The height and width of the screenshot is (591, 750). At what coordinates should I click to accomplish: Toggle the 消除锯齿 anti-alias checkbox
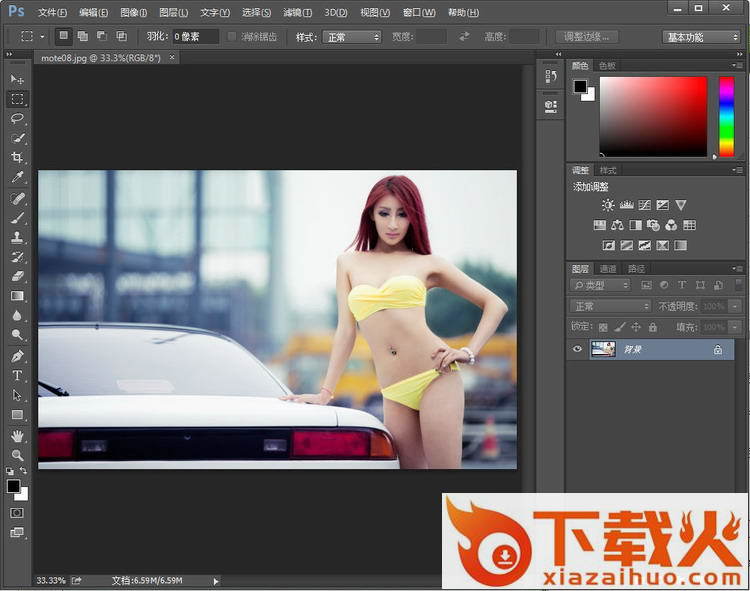[x=232, y=37]
